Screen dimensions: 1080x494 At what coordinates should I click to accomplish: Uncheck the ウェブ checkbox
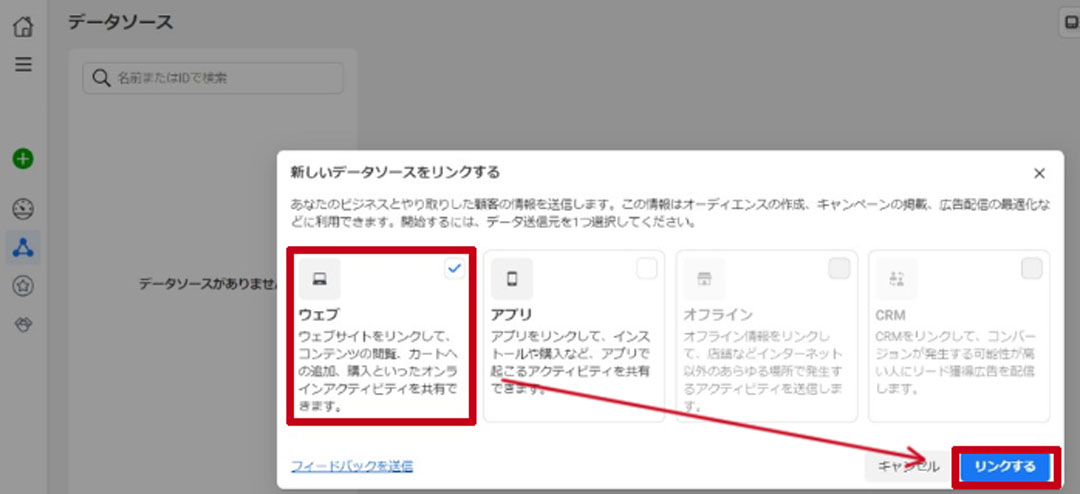click(455, 268)
